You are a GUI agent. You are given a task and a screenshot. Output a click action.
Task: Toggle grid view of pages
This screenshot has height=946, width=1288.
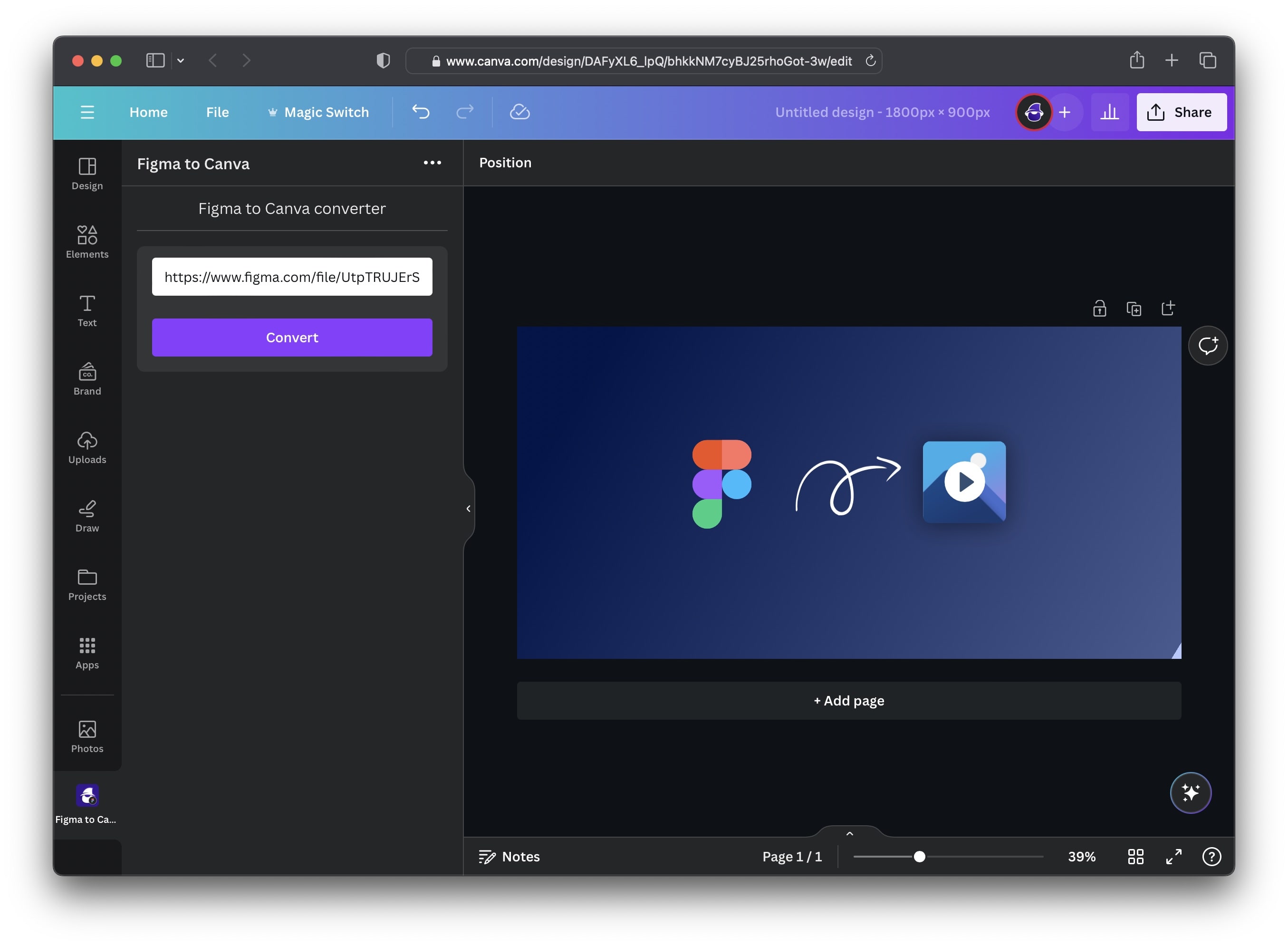[x=1135, y=857]
